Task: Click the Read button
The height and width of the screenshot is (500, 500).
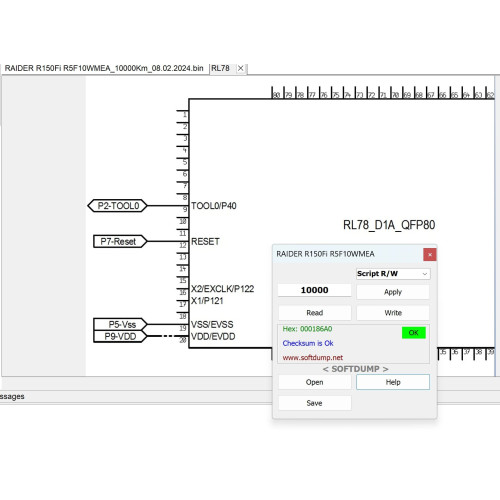Action: point(314,313)
